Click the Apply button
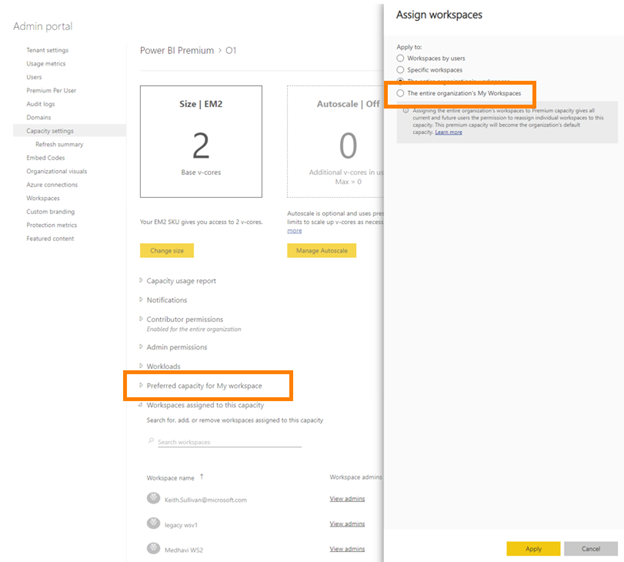 tap(533, 549)
